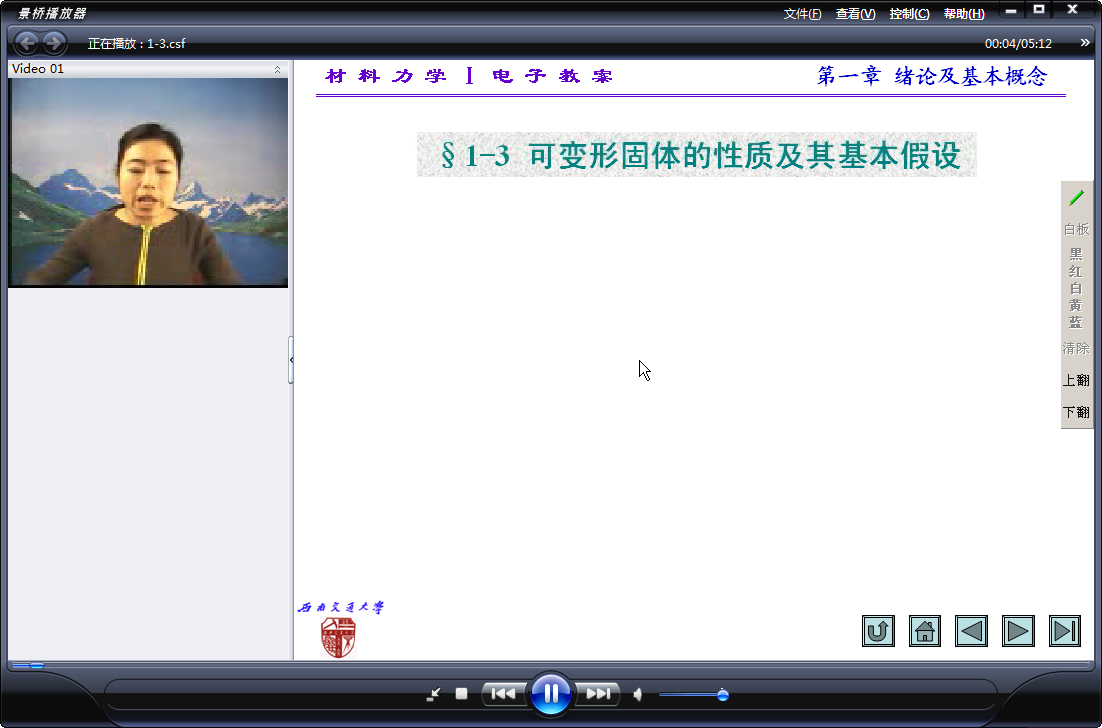1102x728 pixels.
Task: Adjust the volume slider handle
Action: (722, 695)
